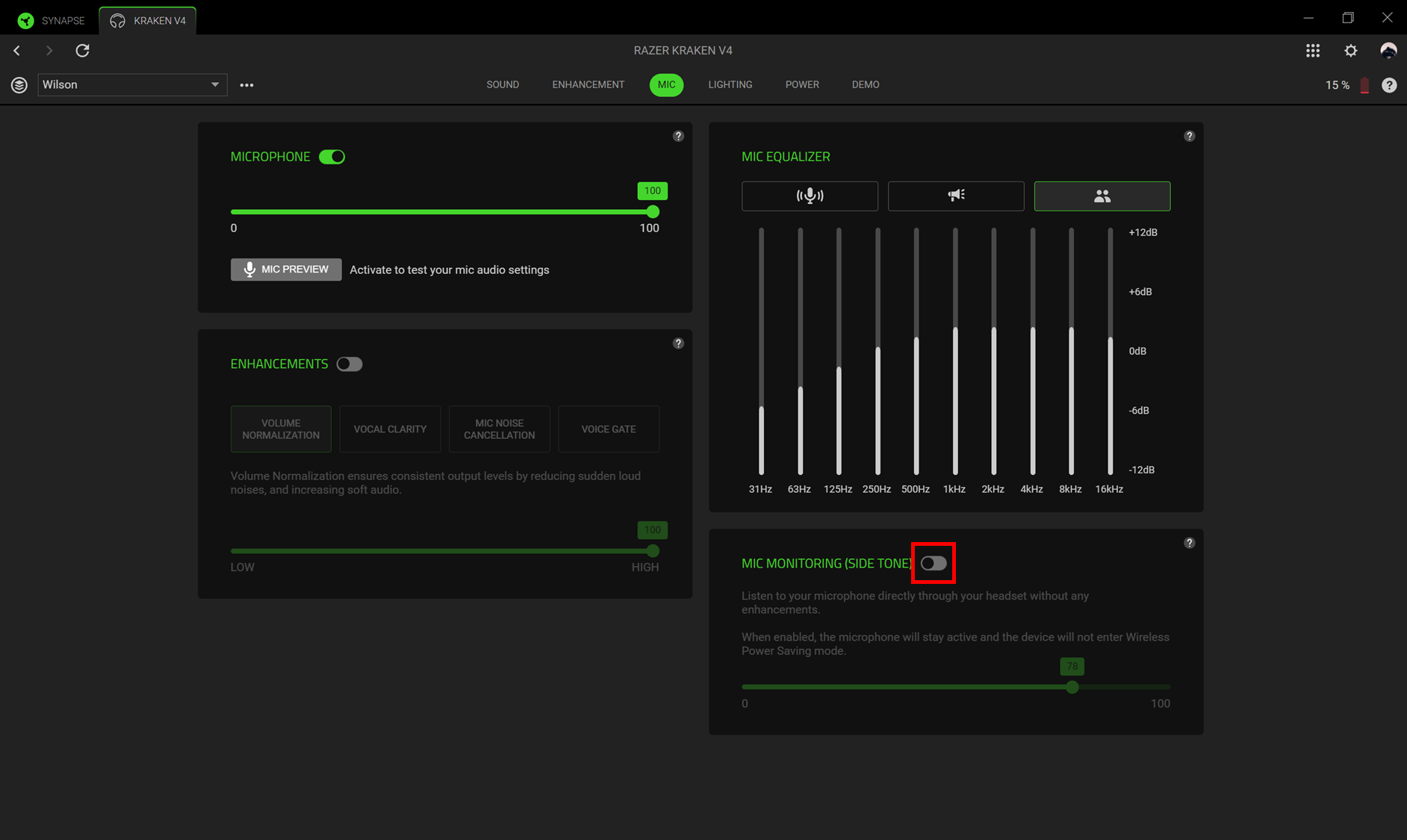Viewport: 1407px width, 840px height.
Task: Select the conference people equalizer preset
Action: pyautogui.click(x=1102, y=196)
